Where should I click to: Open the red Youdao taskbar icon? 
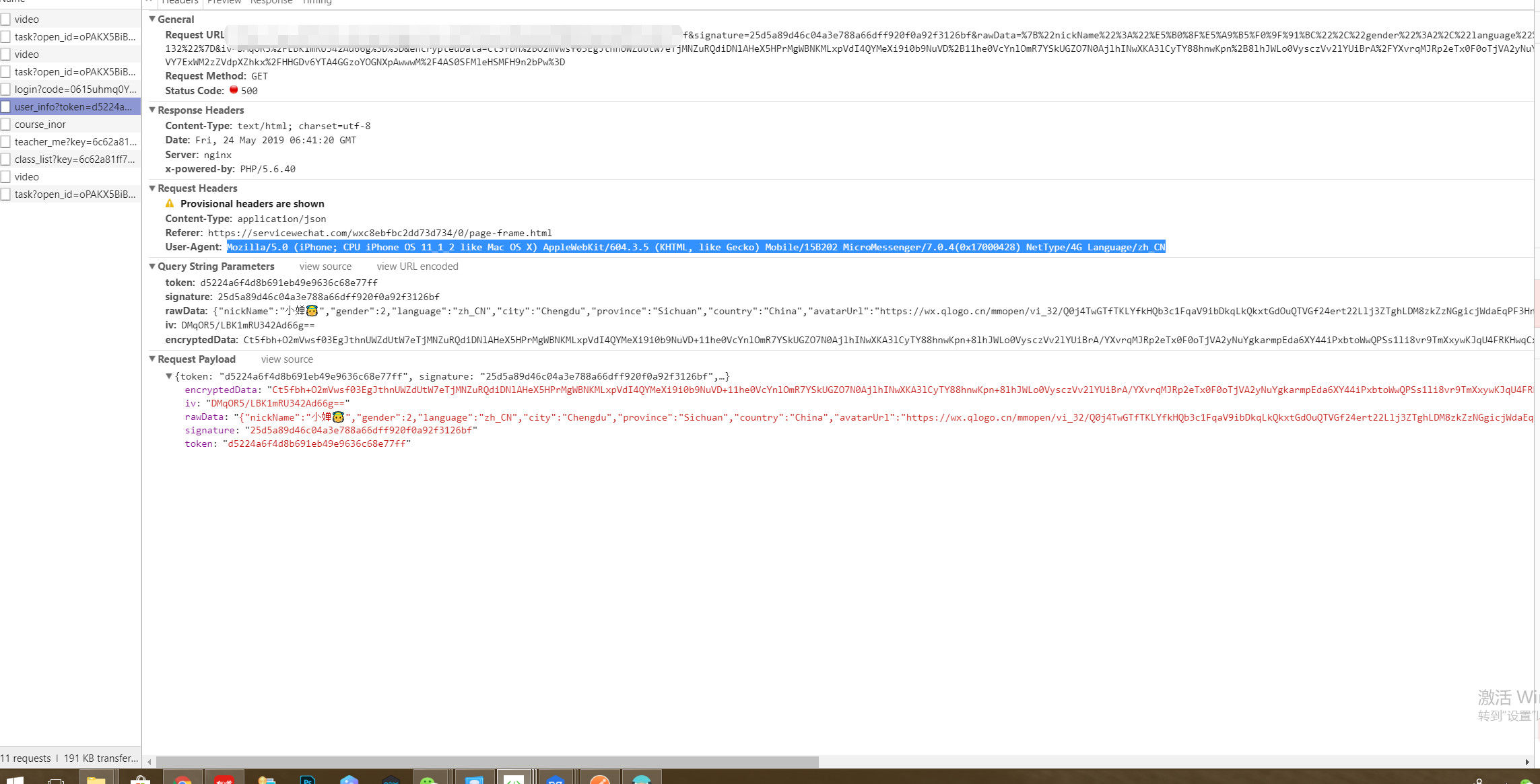click(224, 779)
